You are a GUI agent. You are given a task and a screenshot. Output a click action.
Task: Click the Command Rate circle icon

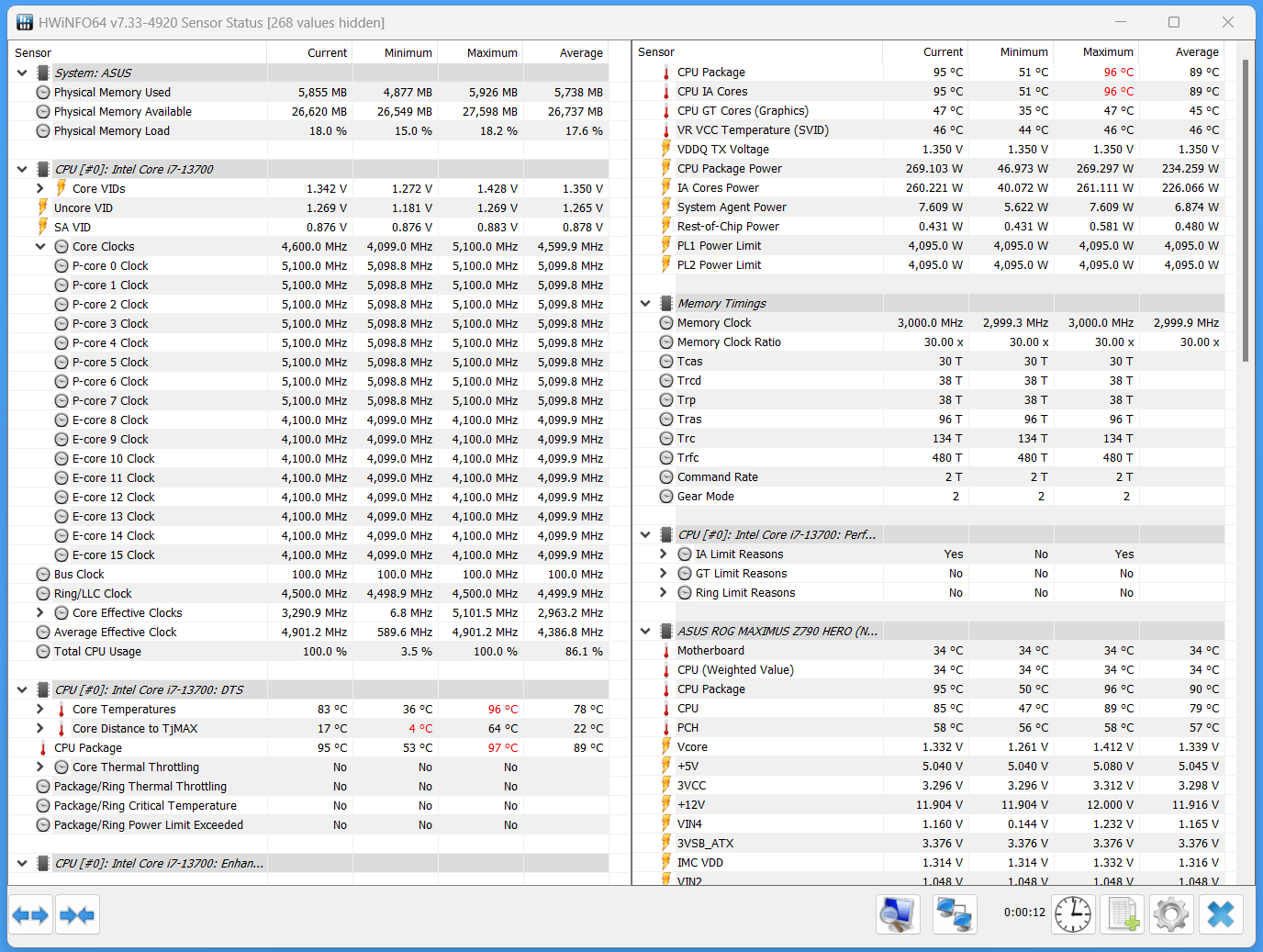[666, 477]
